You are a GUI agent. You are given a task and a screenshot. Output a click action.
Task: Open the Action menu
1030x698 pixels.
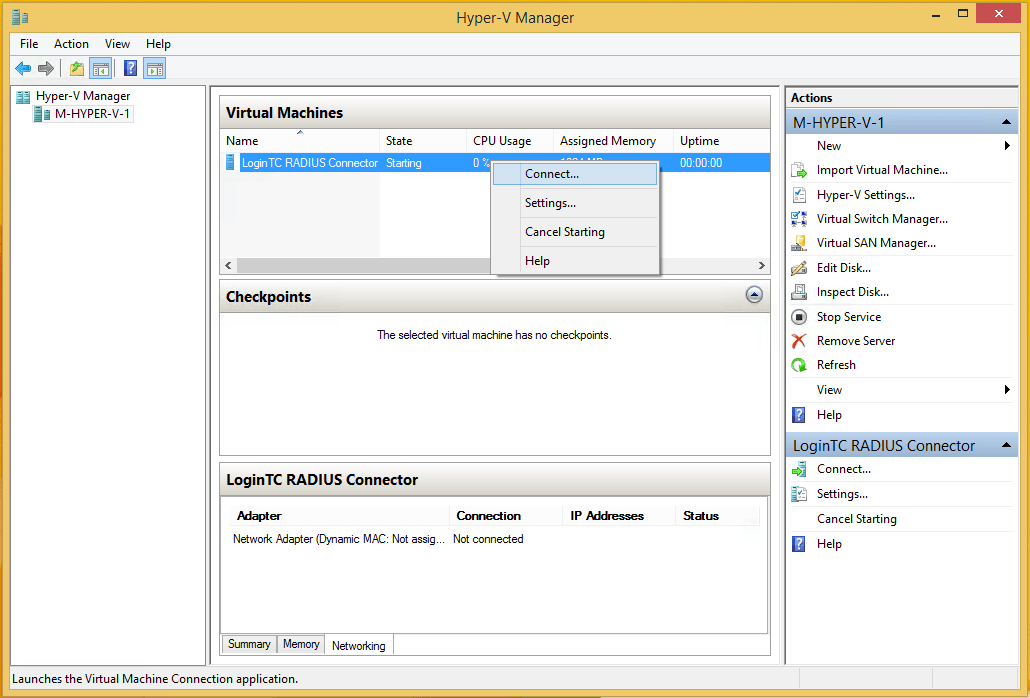(71, 44)
